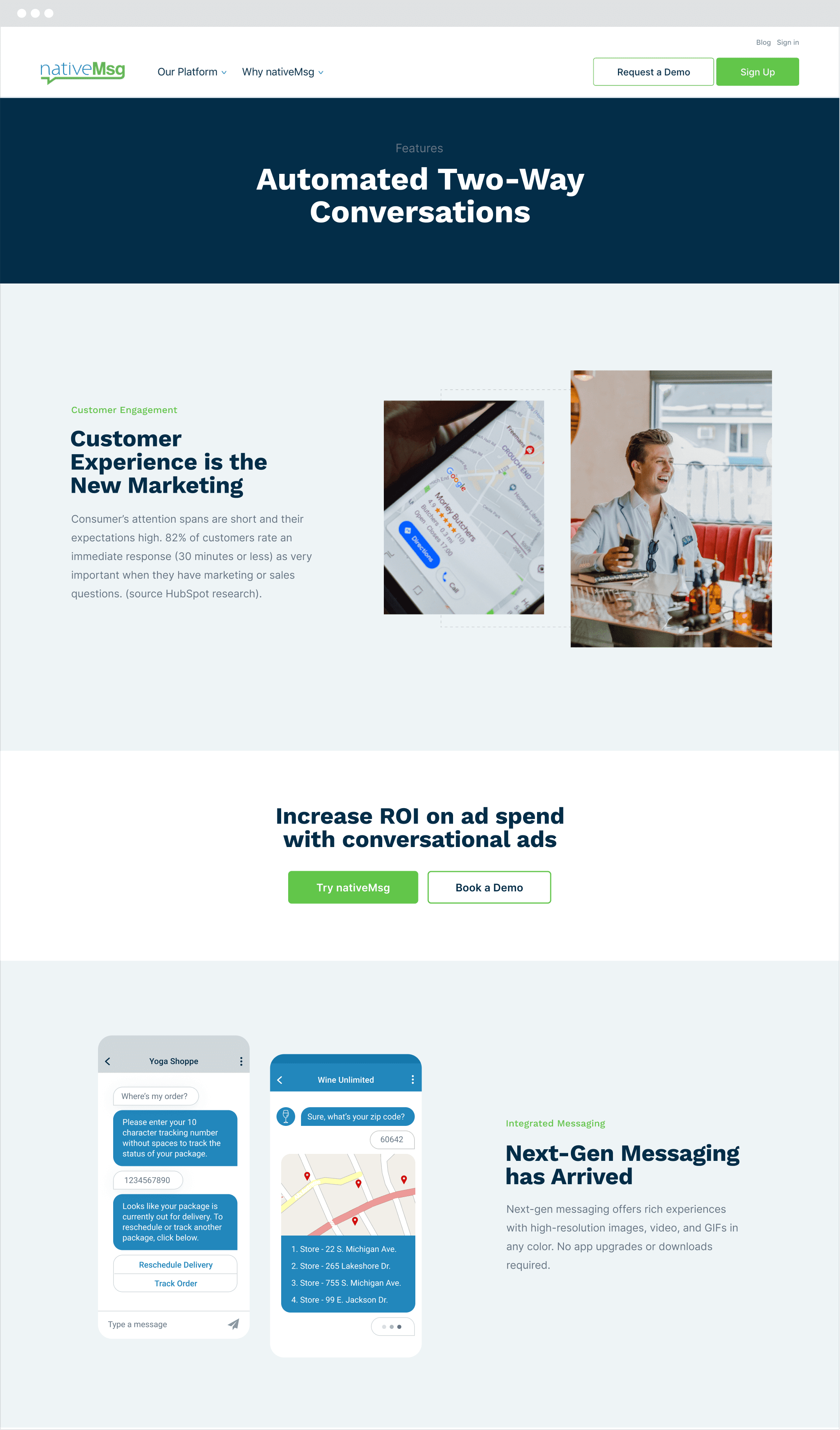Select the Track Order button
The width and height of the screenshot is (840, 1430).
click(x=176, y=1284)
